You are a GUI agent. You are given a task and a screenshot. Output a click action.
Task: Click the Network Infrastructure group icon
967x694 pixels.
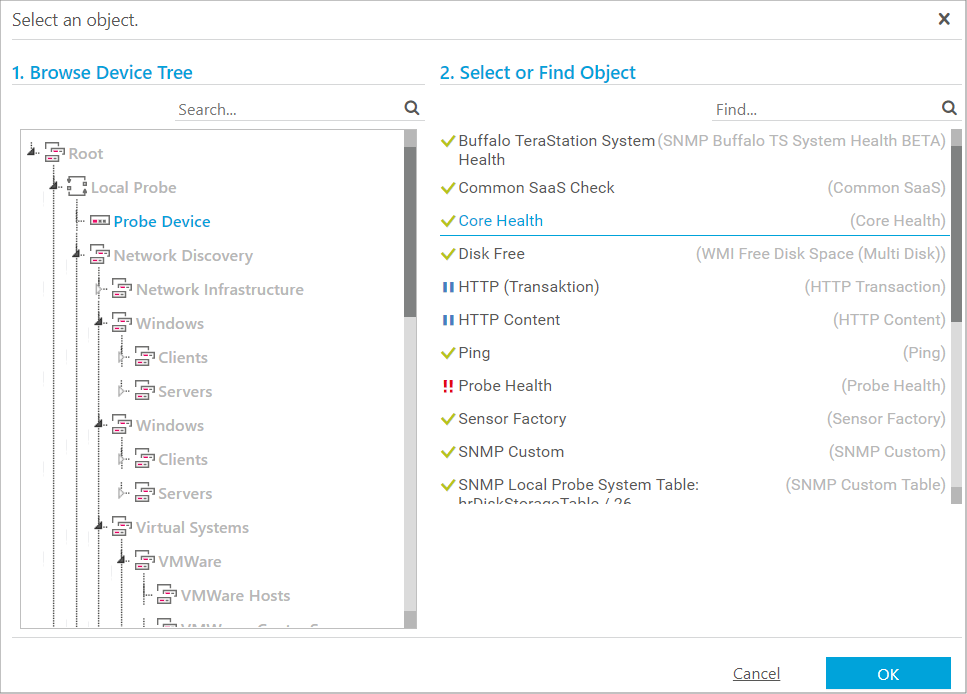pyautogui.click(x=122, y=289)
